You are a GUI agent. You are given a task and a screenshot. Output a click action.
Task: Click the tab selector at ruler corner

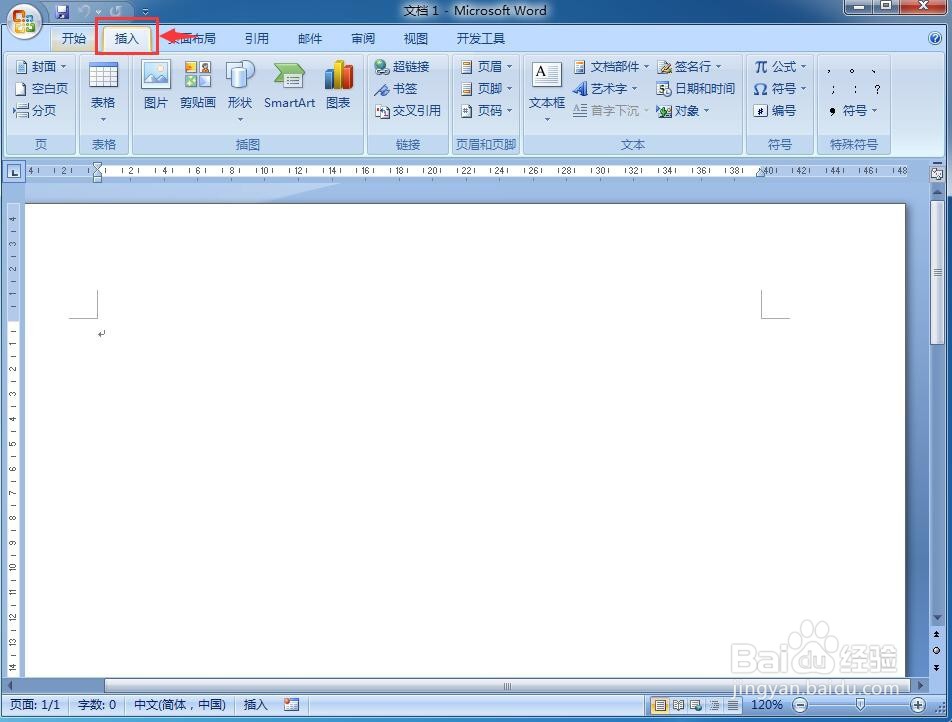pyautogui.click(x=14, y=172)
